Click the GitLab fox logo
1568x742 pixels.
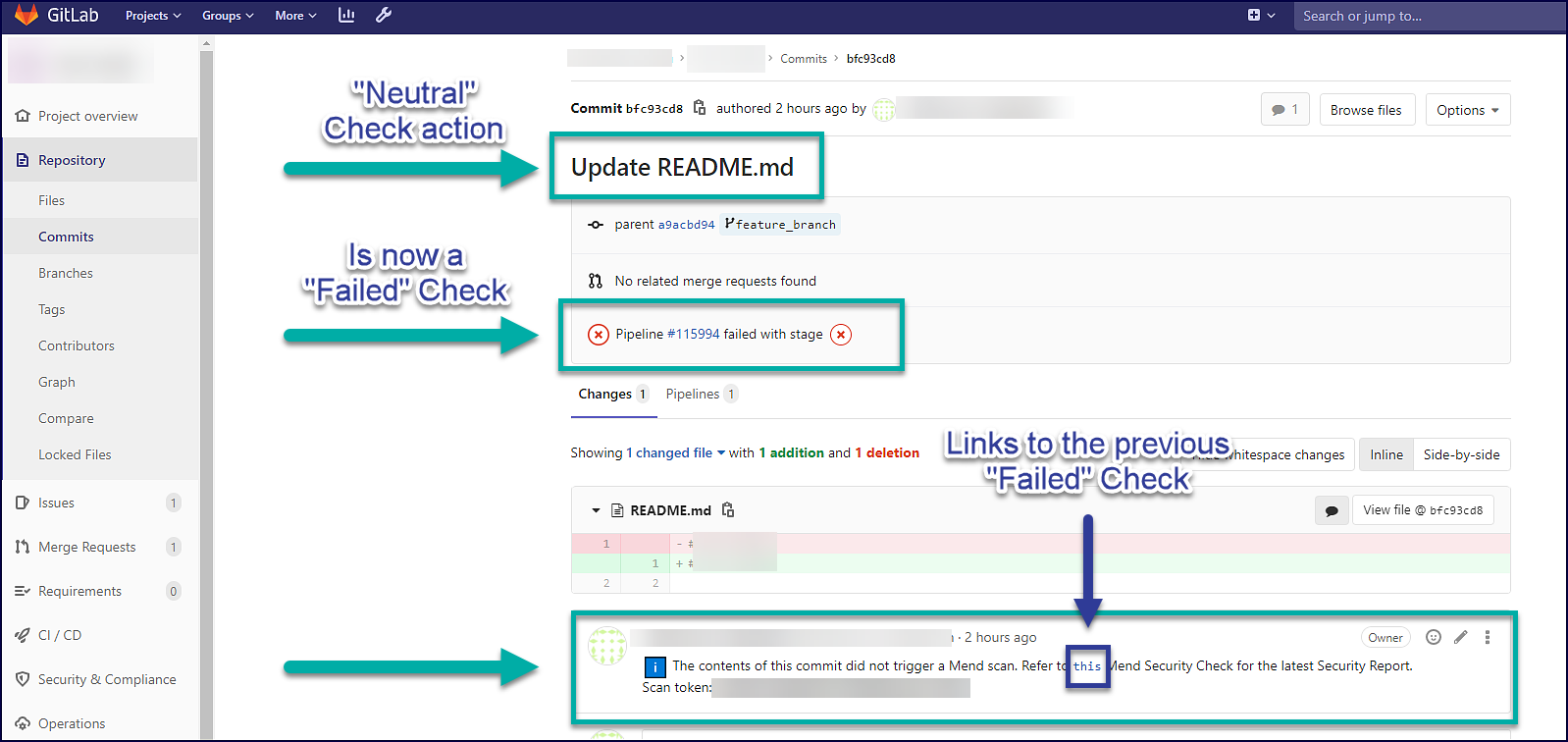coord(26,15)
